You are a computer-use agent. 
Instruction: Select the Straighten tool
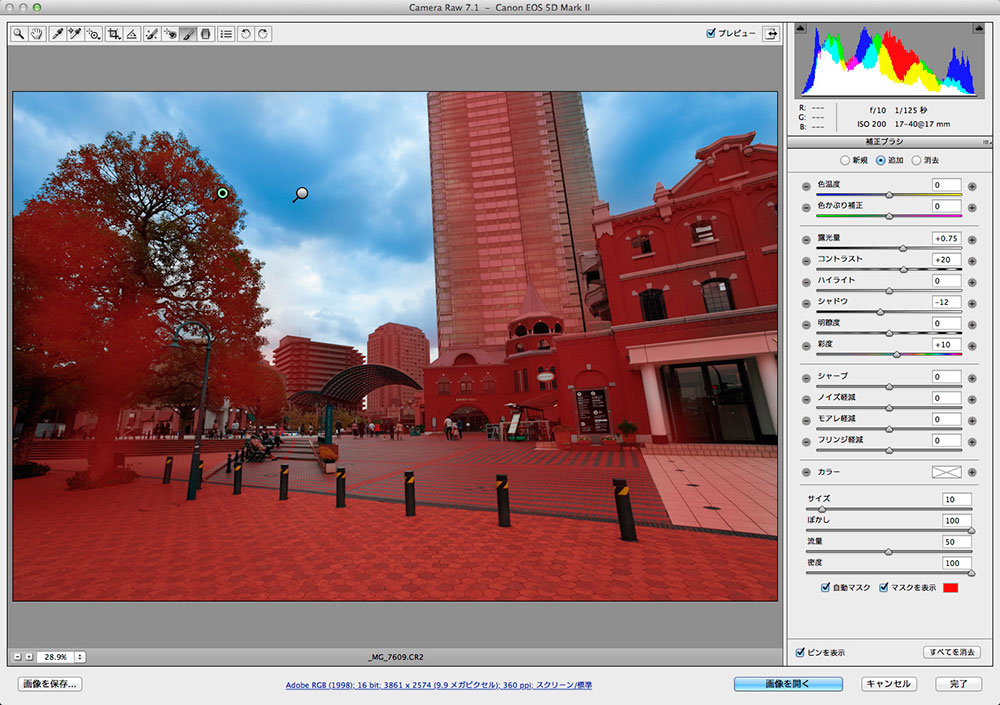point(131,34)
